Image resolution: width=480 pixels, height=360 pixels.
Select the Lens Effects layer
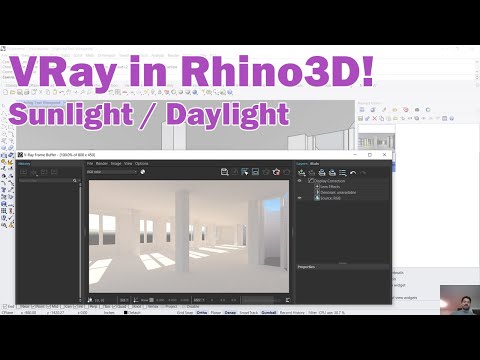tap(330, 186)
